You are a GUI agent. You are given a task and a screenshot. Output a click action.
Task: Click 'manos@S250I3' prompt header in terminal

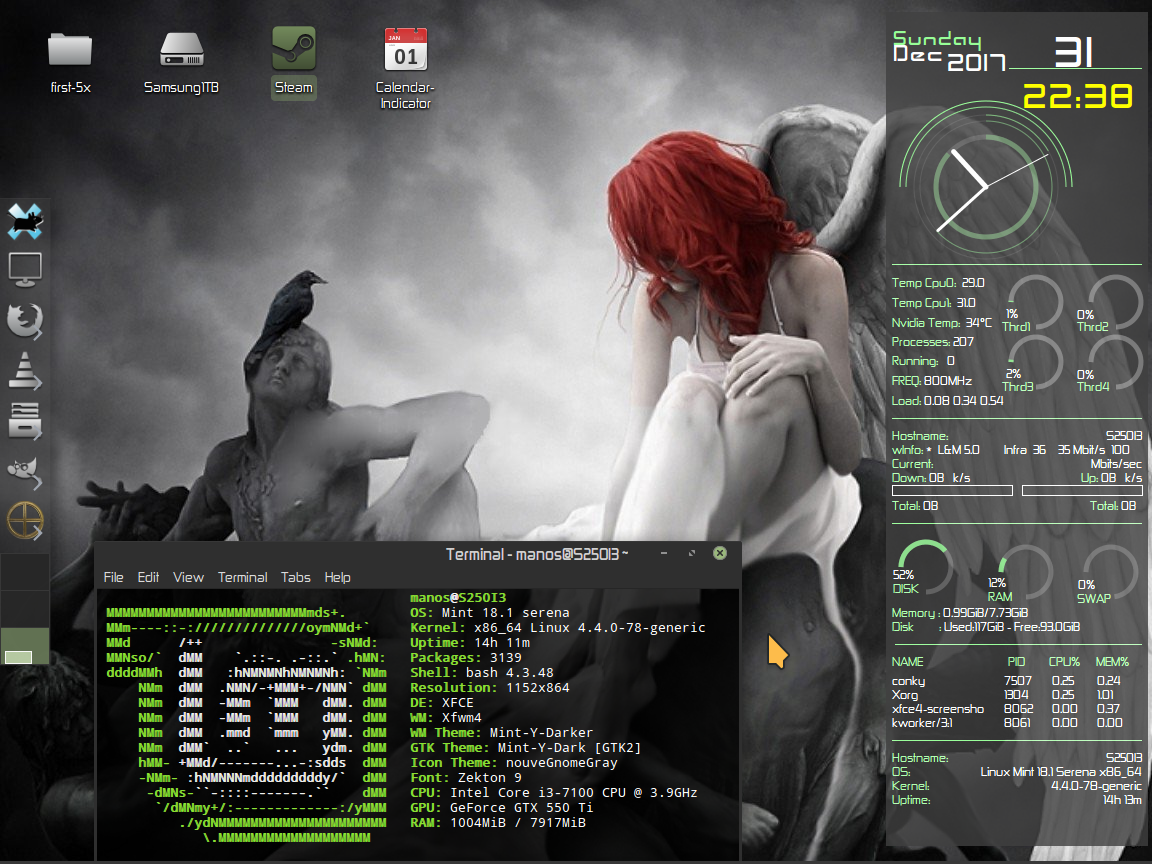click(458, 598)
